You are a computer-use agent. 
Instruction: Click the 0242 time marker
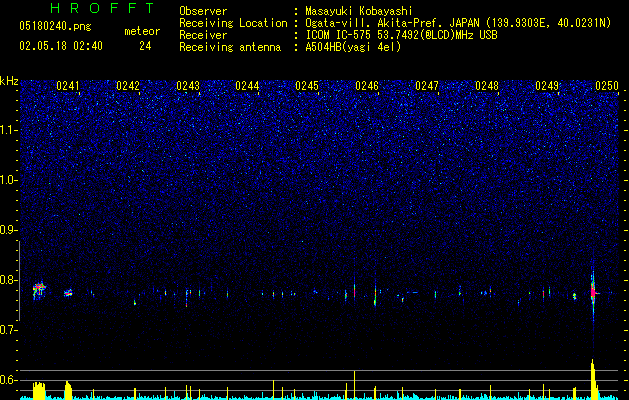coord(128,86)
